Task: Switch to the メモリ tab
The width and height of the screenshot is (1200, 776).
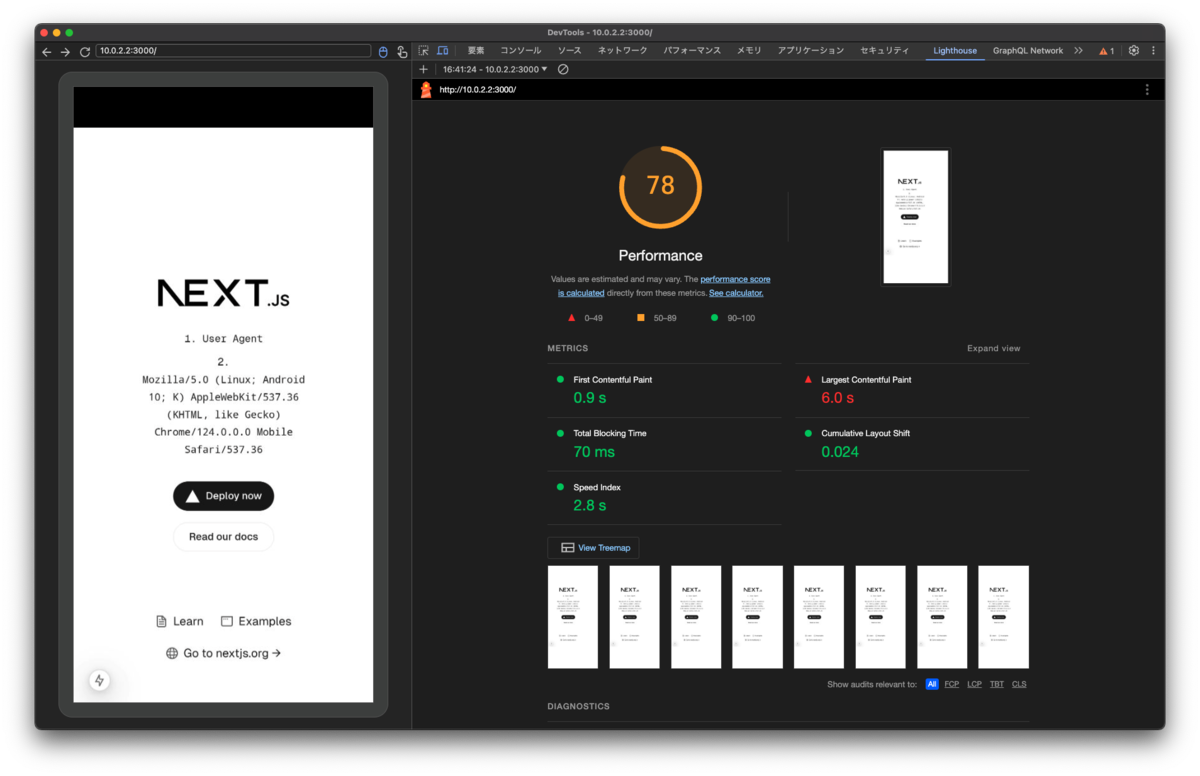Action: tap(749, 50)
